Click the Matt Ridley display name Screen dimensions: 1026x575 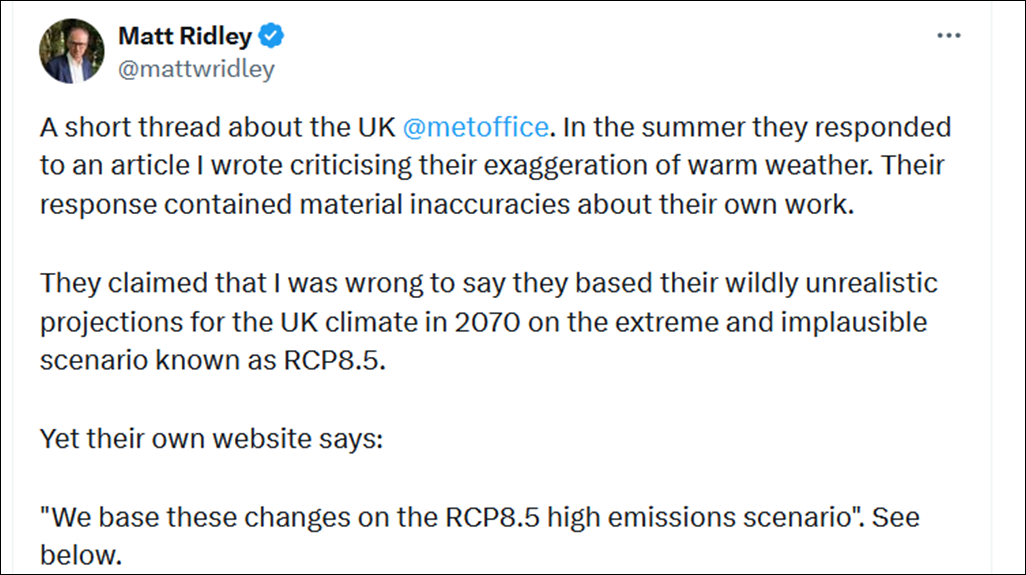[187, 37]
